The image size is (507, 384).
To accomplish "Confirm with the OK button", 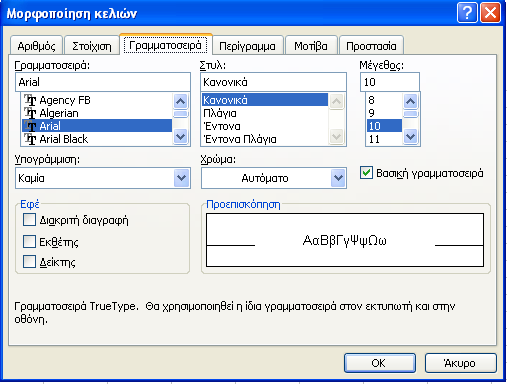I will pos(380,363).
